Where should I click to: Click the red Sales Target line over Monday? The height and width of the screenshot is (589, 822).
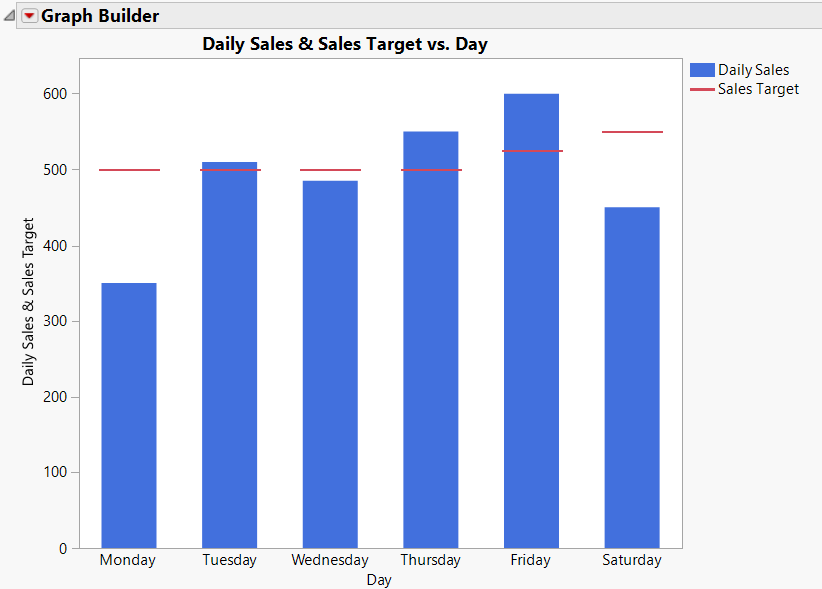(127, 170)
